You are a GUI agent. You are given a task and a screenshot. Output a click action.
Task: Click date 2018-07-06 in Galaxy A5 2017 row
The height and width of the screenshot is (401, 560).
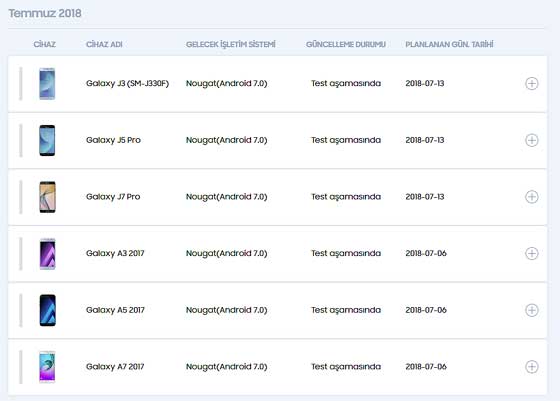pos(426,310)
